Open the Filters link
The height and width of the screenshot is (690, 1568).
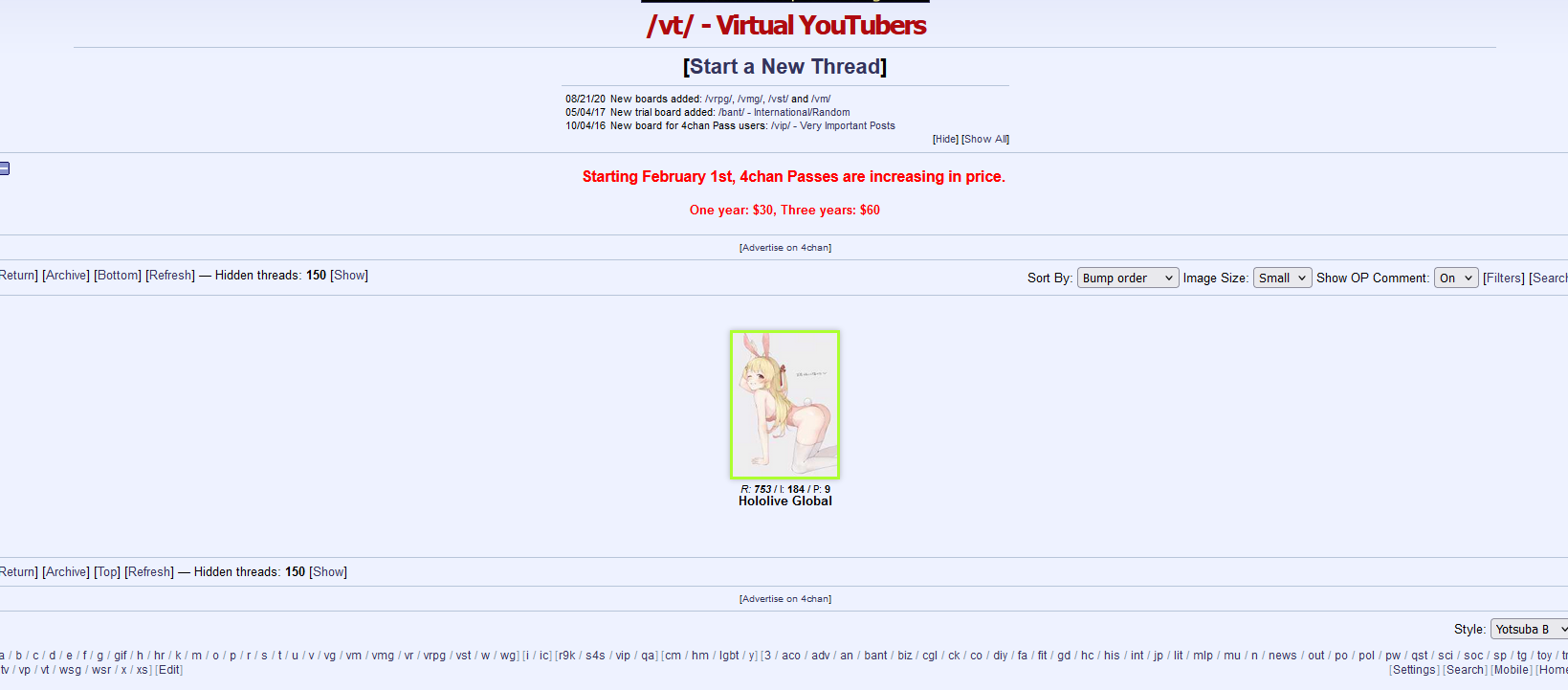click(x=1504, y=278)
